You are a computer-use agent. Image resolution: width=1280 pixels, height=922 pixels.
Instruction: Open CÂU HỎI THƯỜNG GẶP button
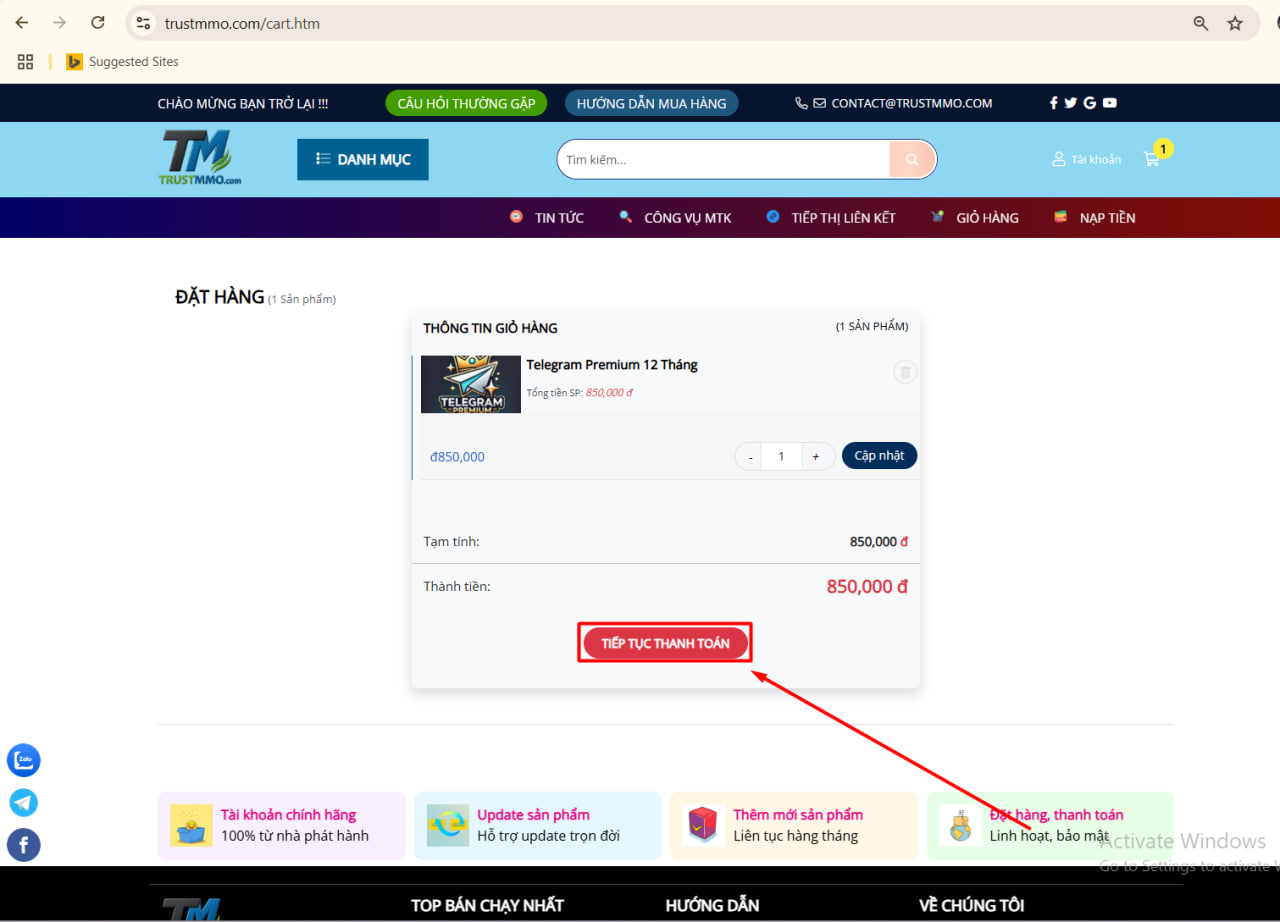coord(466,103)
